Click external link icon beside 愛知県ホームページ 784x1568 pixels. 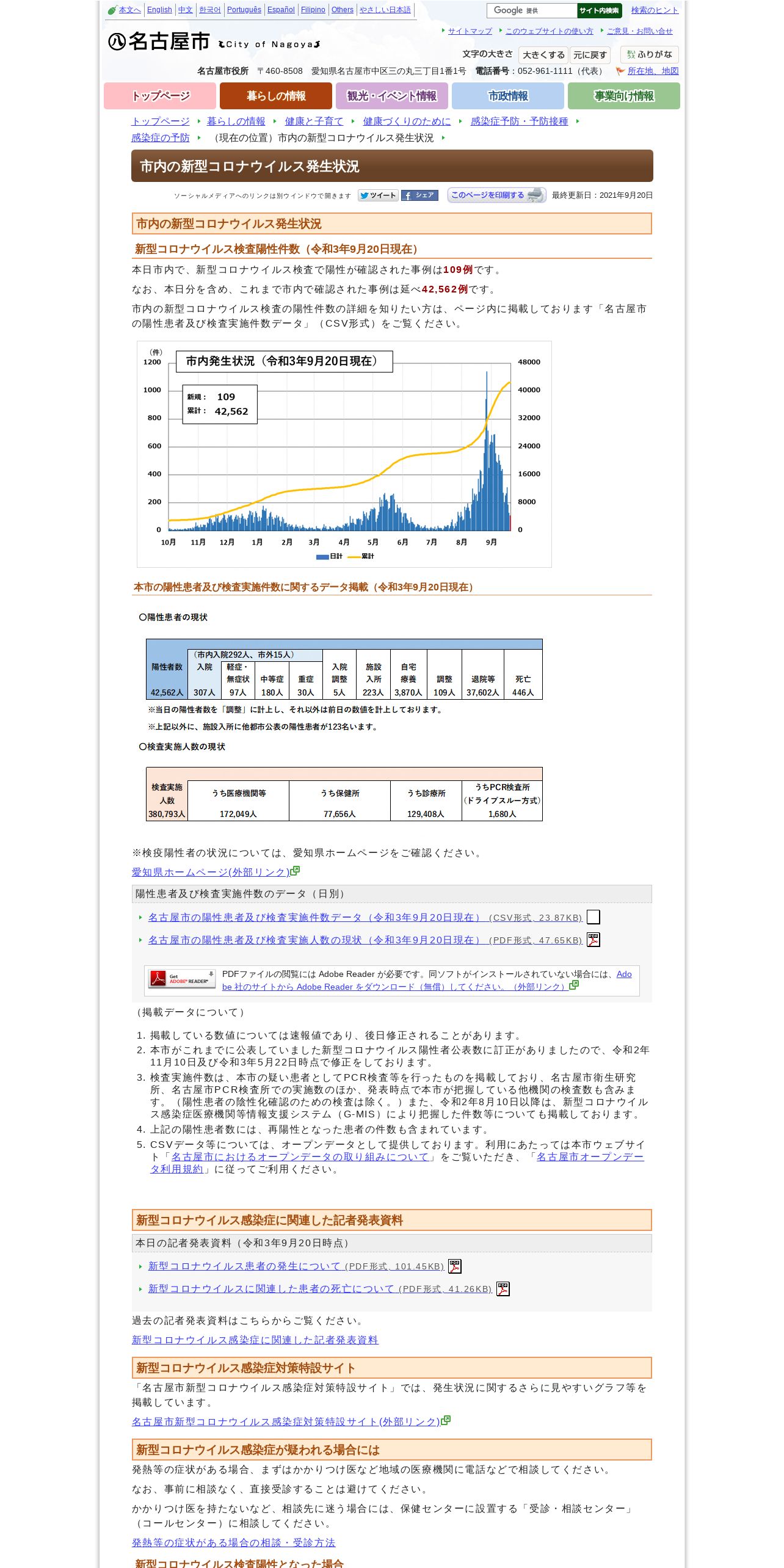point(296,871)
